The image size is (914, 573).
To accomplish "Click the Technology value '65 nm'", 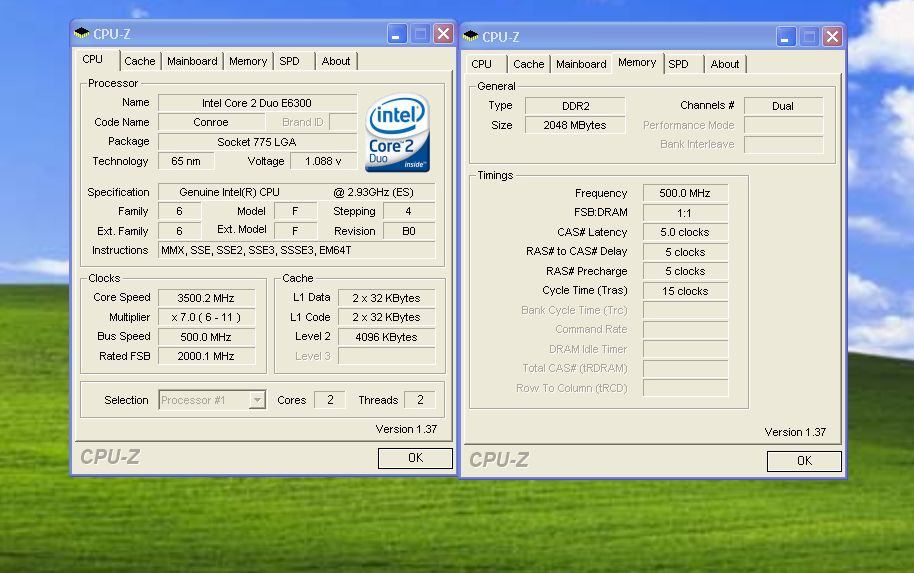I will point(186,161).
